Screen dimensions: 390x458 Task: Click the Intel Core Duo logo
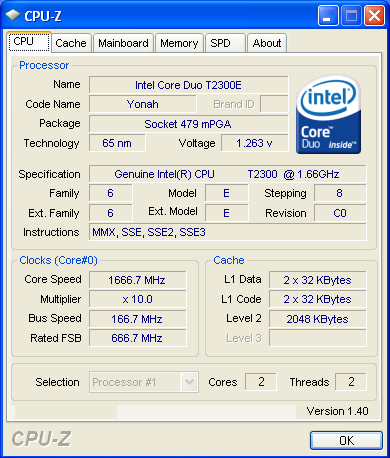328,114
